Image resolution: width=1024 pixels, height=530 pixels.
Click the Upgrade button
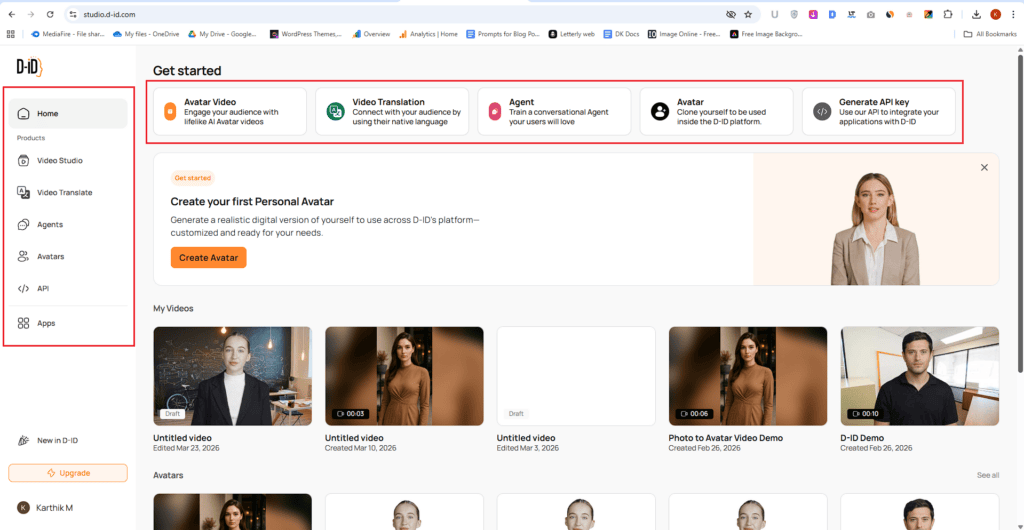[68, 473]
